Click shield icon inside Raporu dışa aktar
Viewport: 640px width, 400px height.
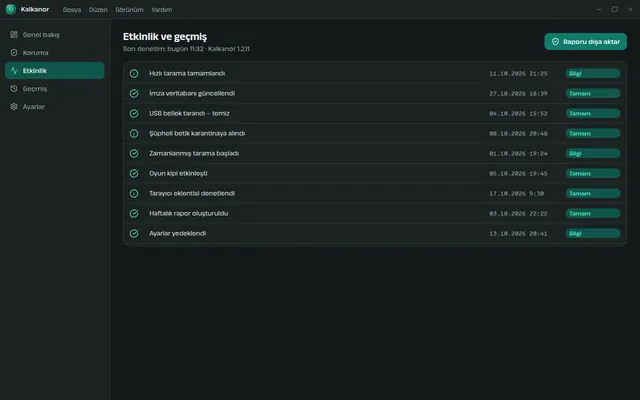click(555, 42)
